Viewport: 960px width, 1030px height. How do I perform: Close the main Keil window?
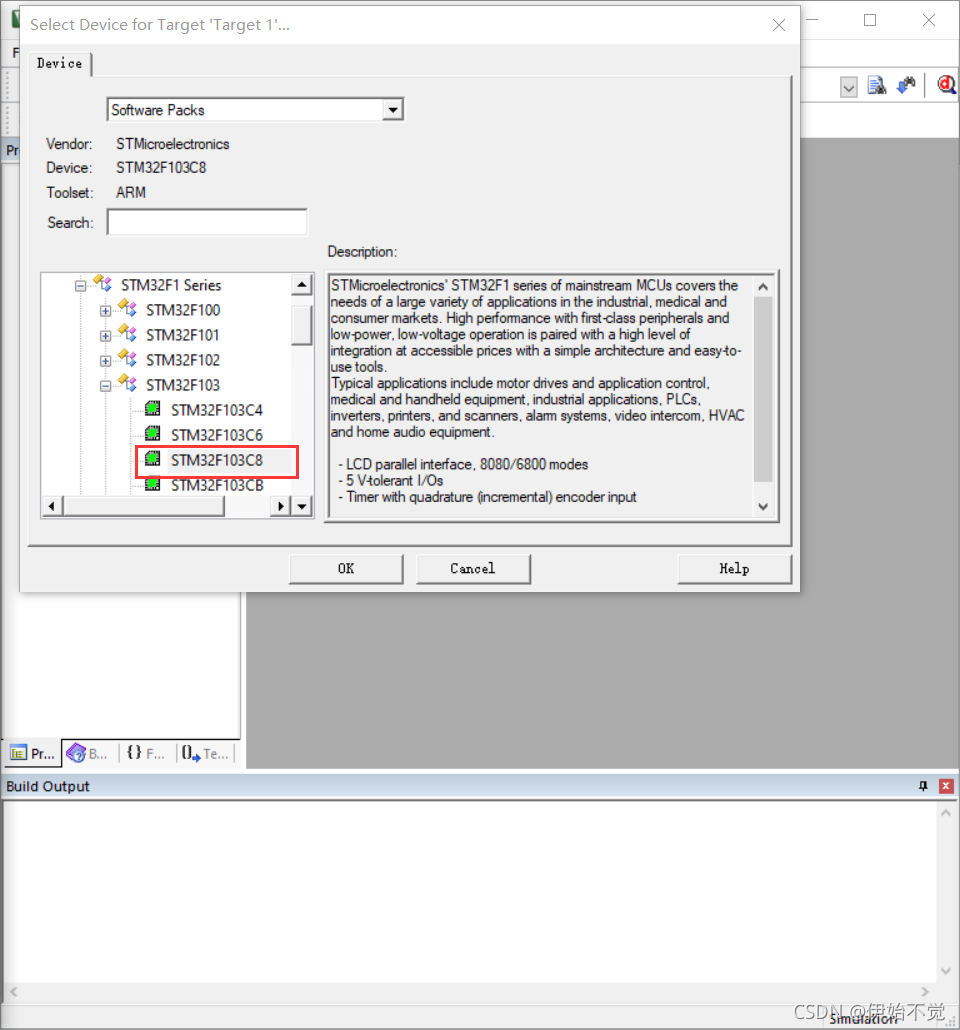coord(928,20)
